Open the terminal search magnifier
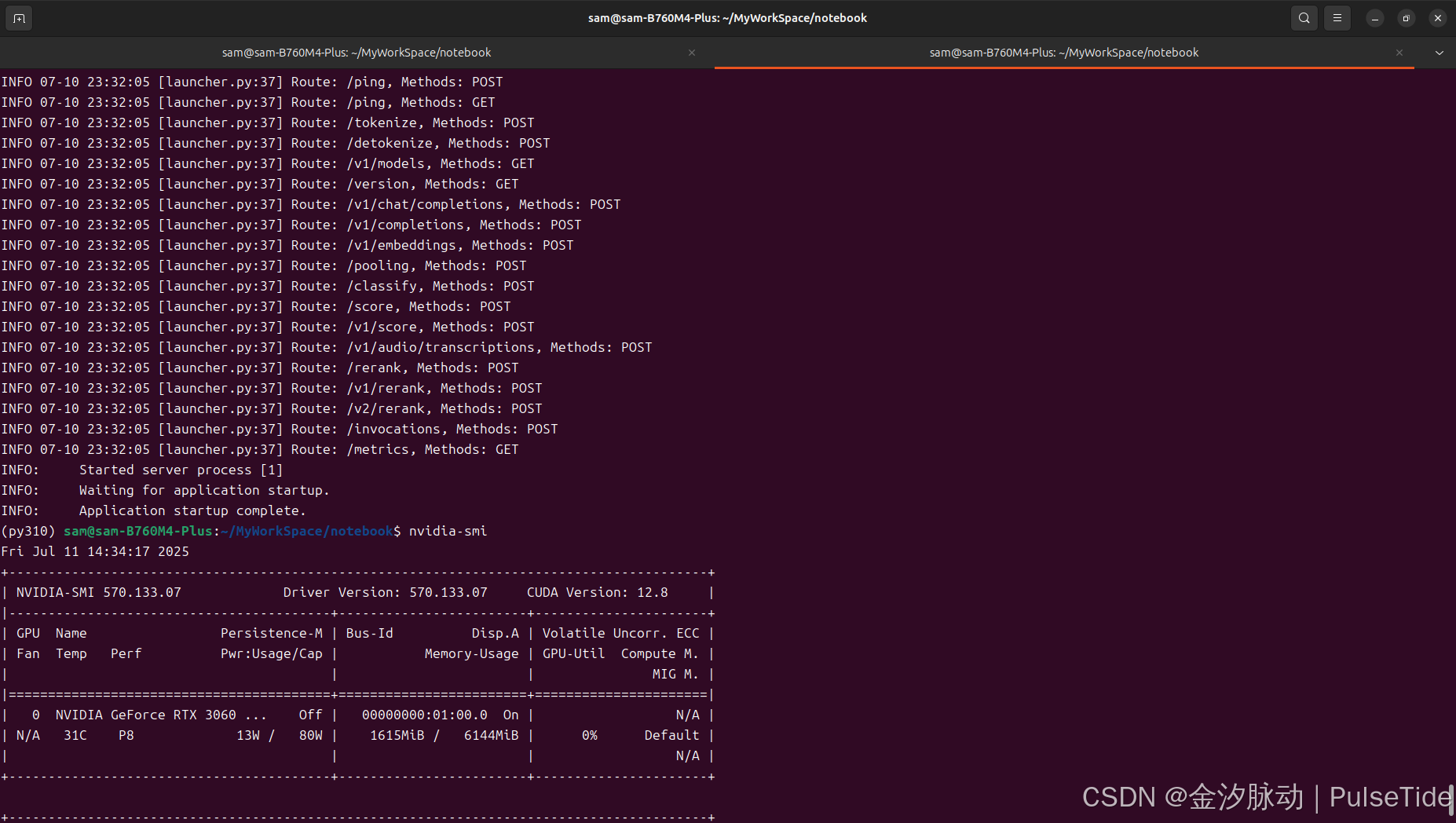 [1304, 18]
